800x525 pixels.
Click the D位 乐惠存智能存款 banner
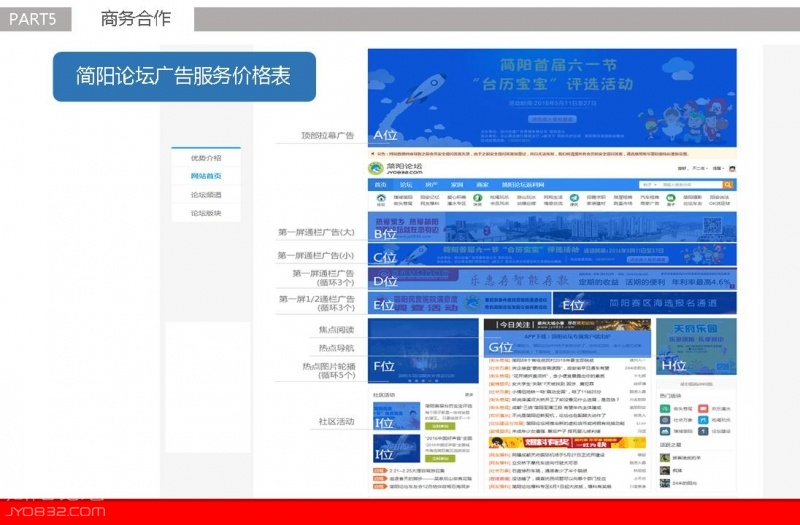tap(552, 279)
